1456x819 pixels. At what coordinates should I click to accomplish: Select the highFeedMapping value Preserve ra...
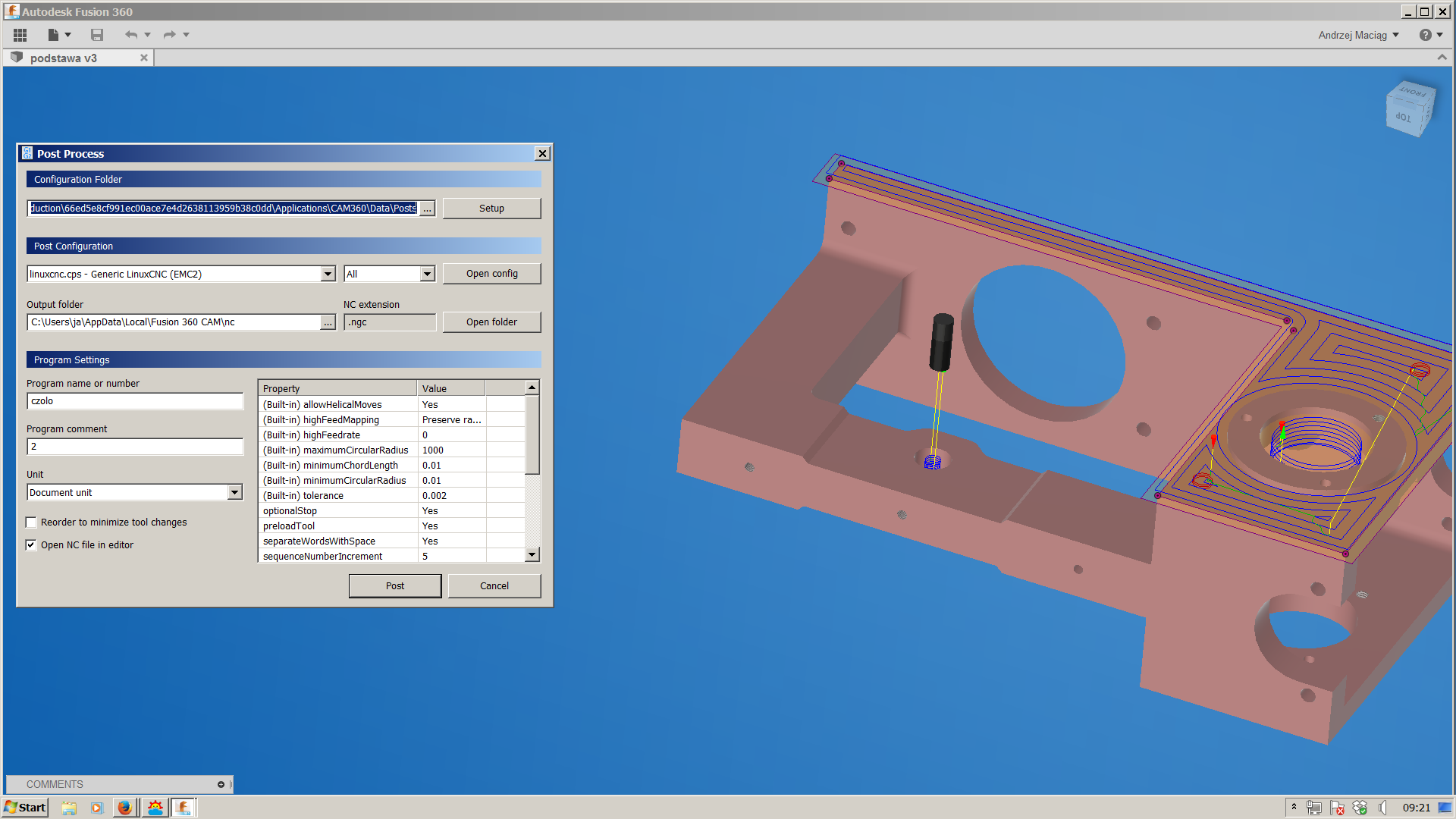451,420
